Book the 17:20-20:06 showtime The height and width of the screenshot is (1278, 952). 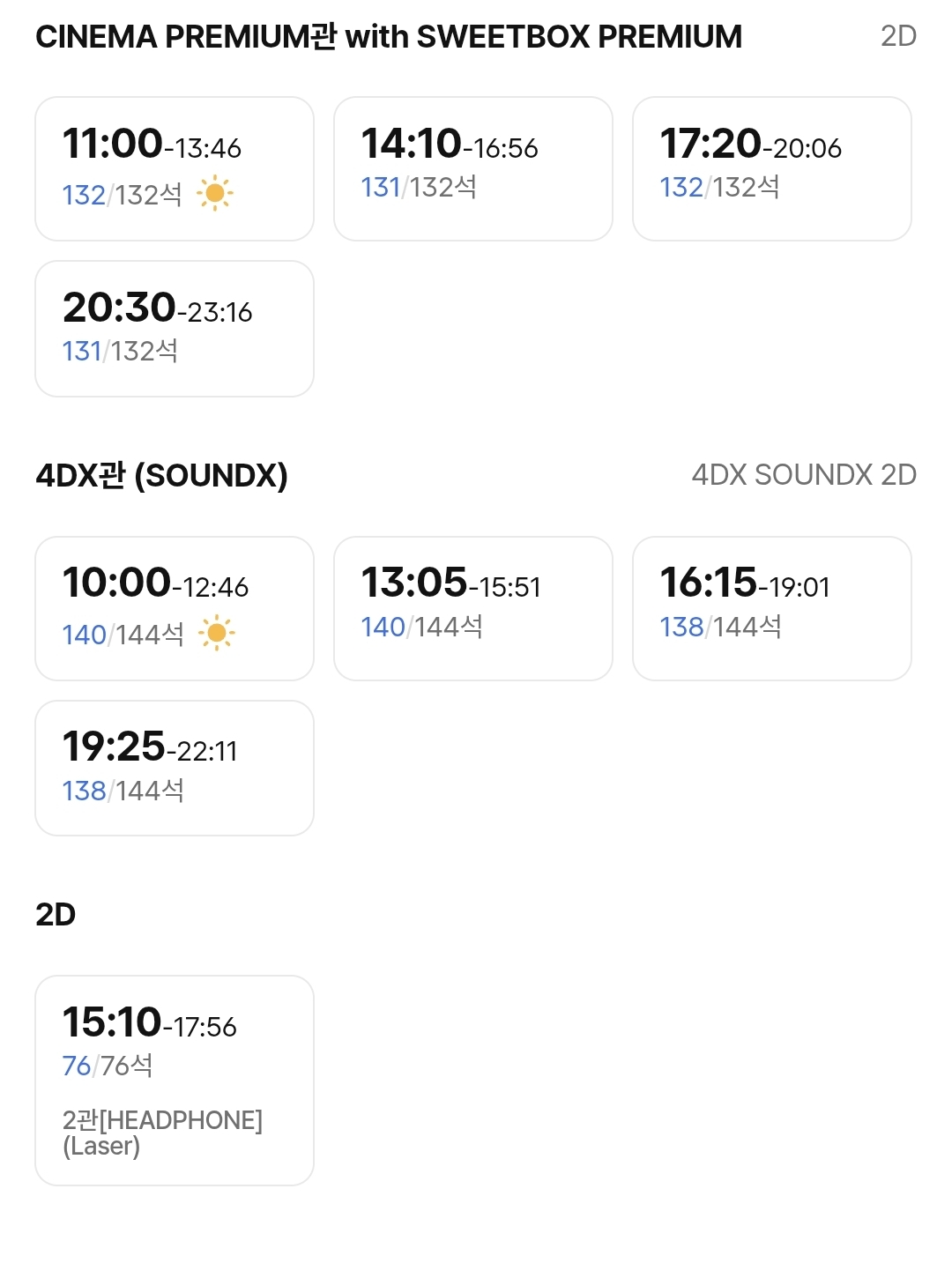771,168
